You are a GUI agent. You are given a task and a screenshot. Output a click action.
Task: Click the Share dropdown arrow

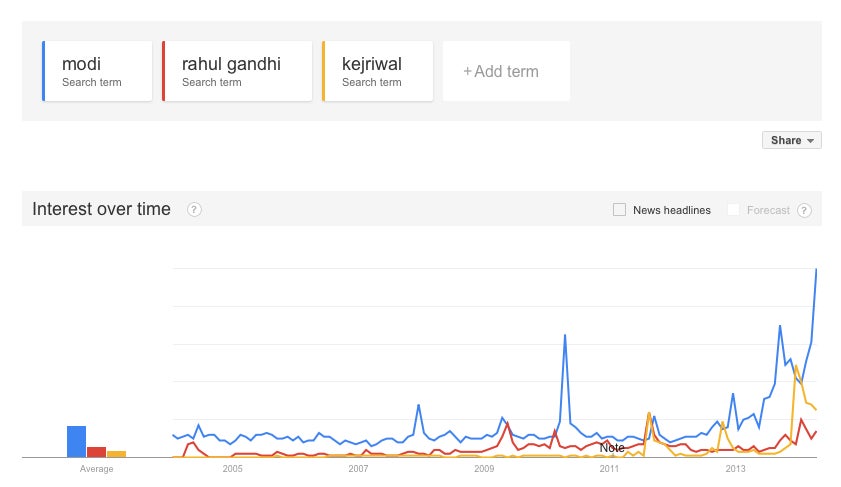click(810, 141)
